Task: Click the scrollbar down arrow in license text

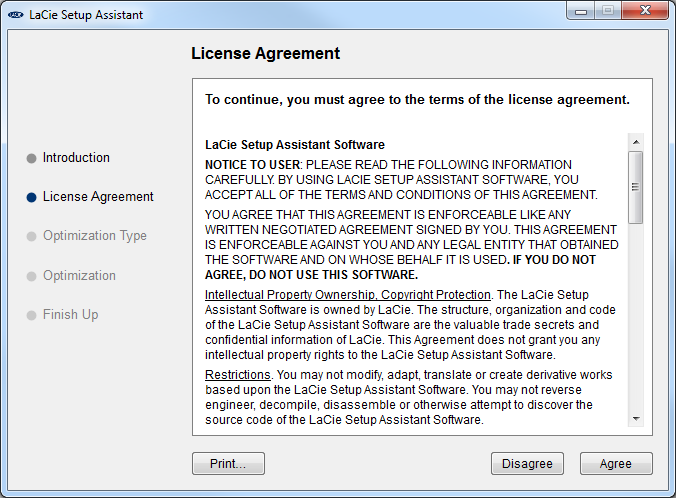Action: coord(635,419)
